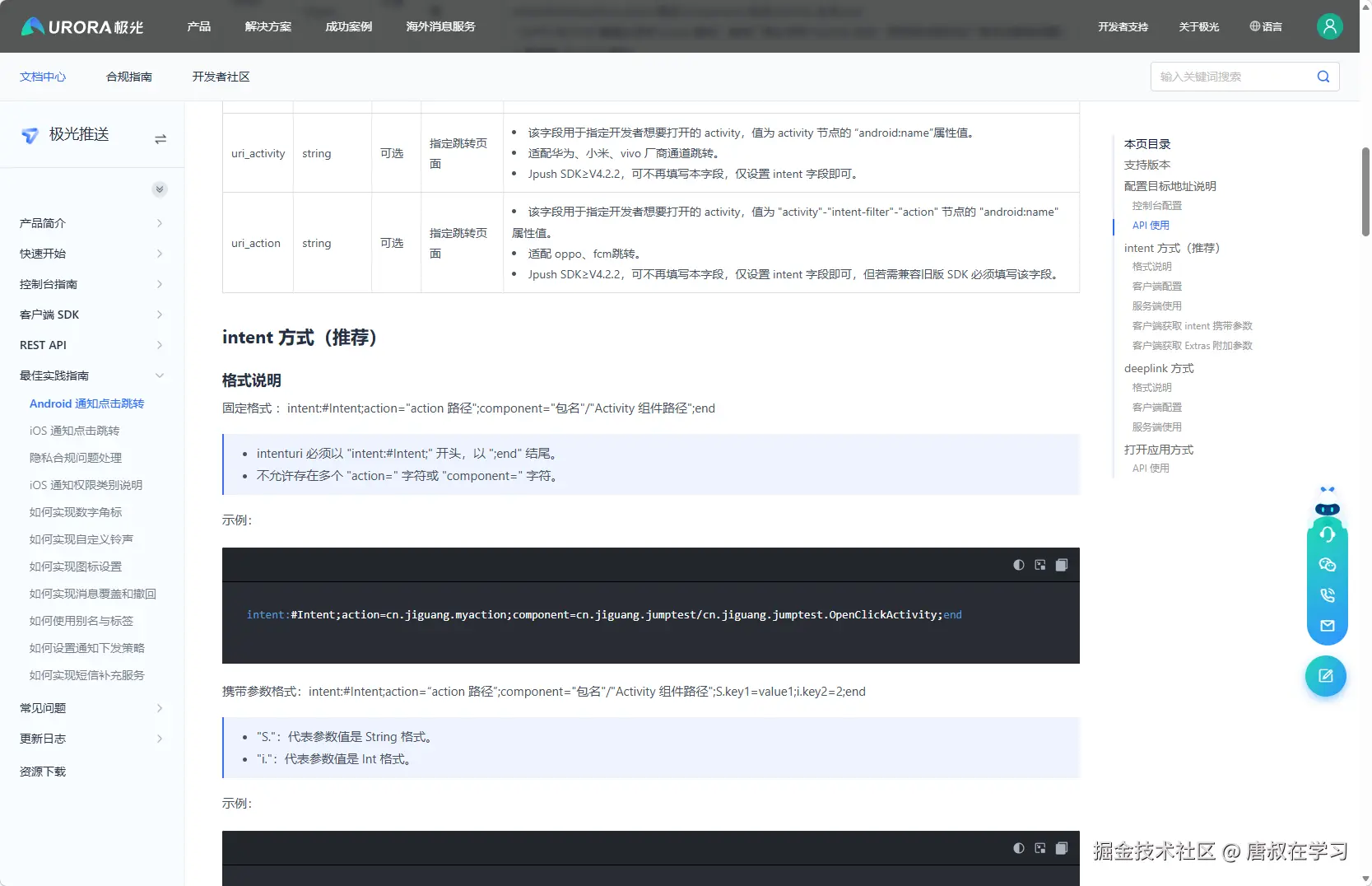Click the page vertical scrollbar thumb
The width and height of the screenshot is (1372, 886).
click(1365, 191)
